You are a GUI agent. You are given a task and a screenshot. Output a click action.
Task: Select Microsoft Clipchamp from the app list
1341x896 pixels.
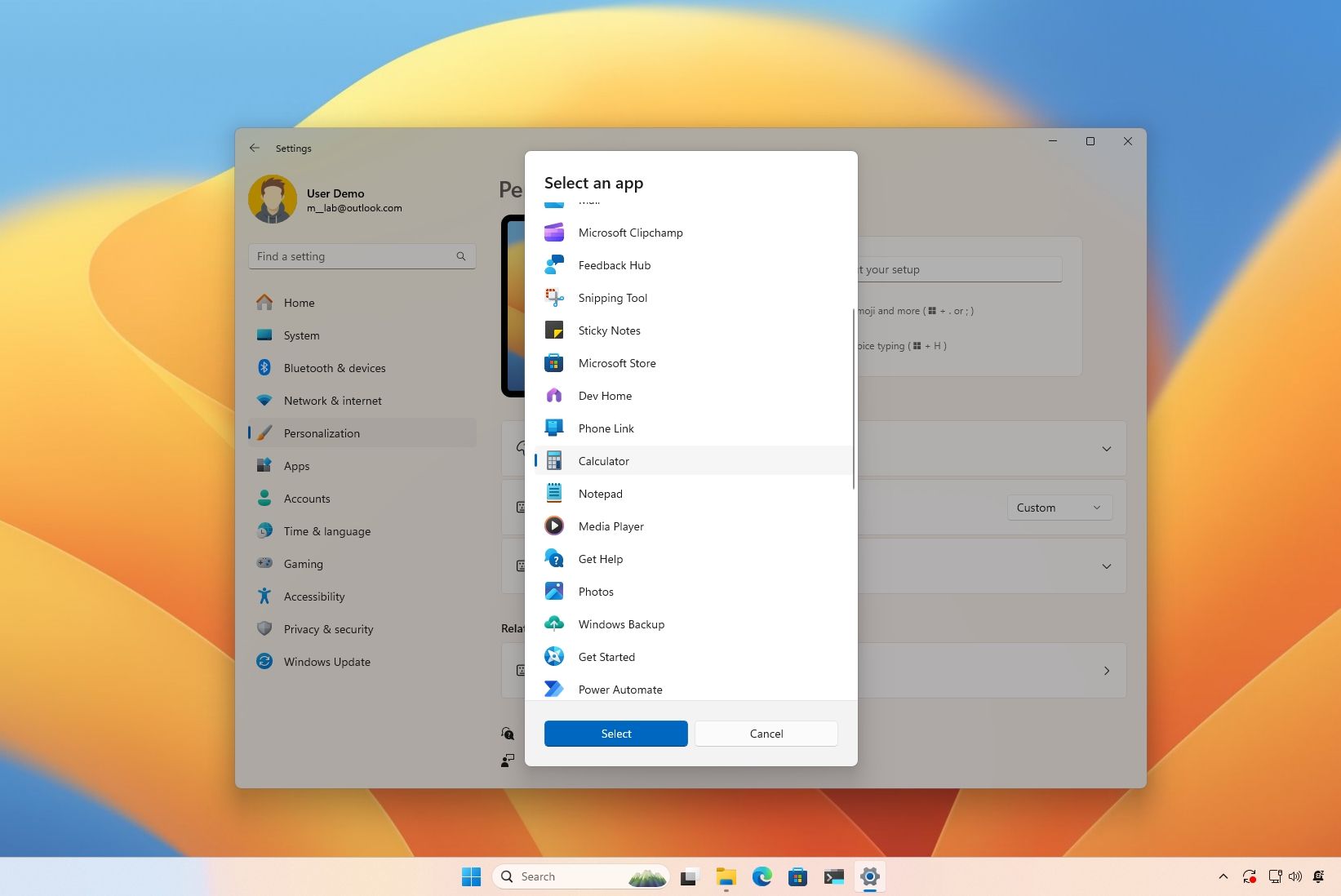point(630,233)
